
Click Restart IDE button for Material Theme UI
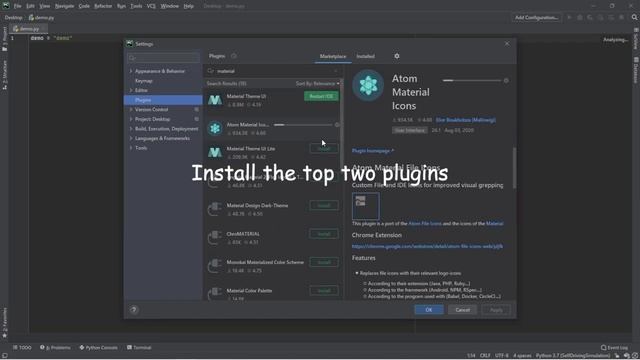point(321,96)
